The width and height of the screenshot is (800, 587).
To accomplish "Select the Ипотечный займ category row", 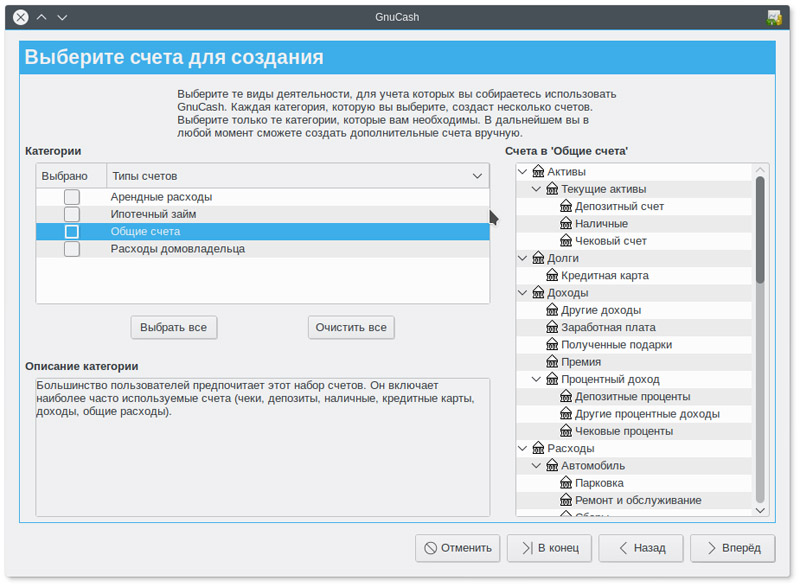I will [x=263, y=214].
